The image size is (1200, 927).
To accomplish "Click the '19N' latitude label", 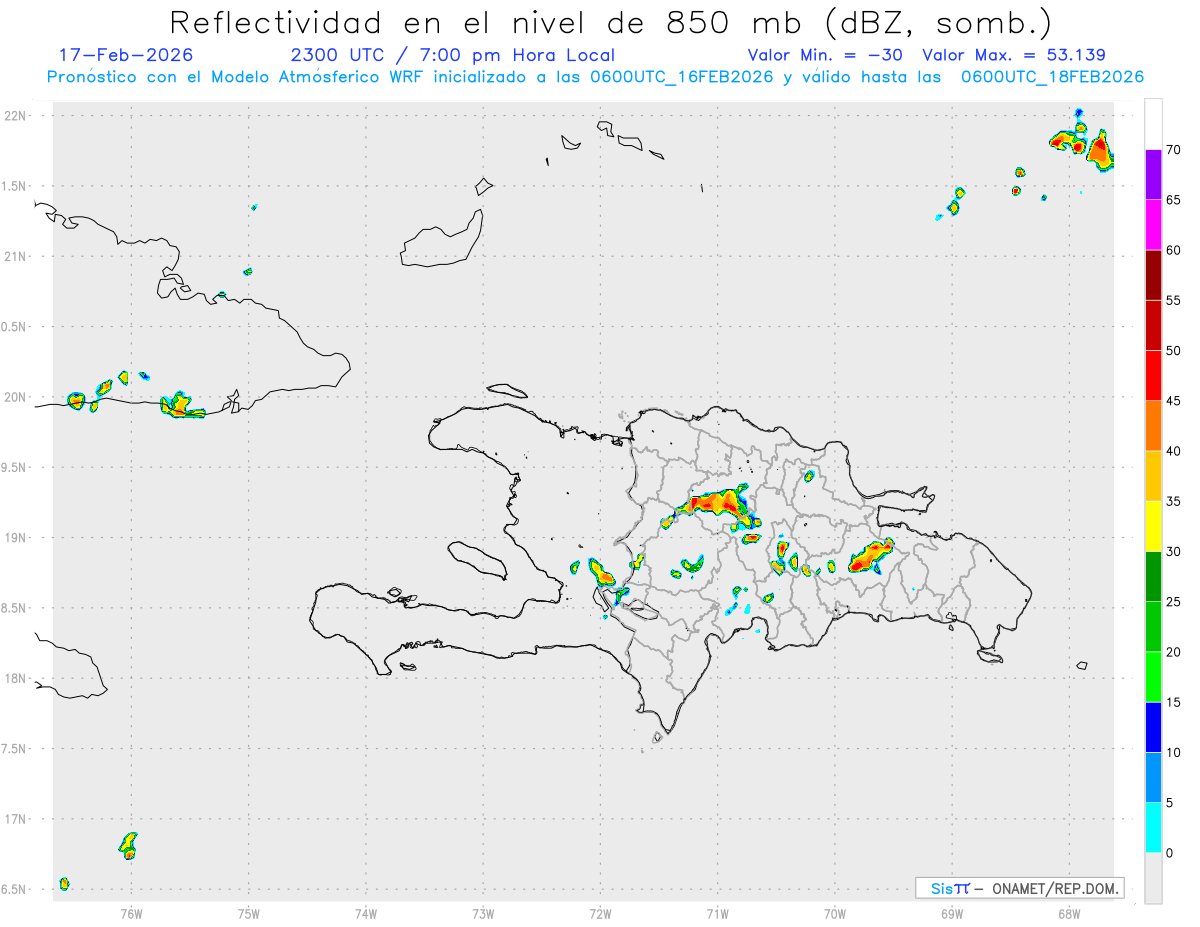I will [x=16, y=538].
